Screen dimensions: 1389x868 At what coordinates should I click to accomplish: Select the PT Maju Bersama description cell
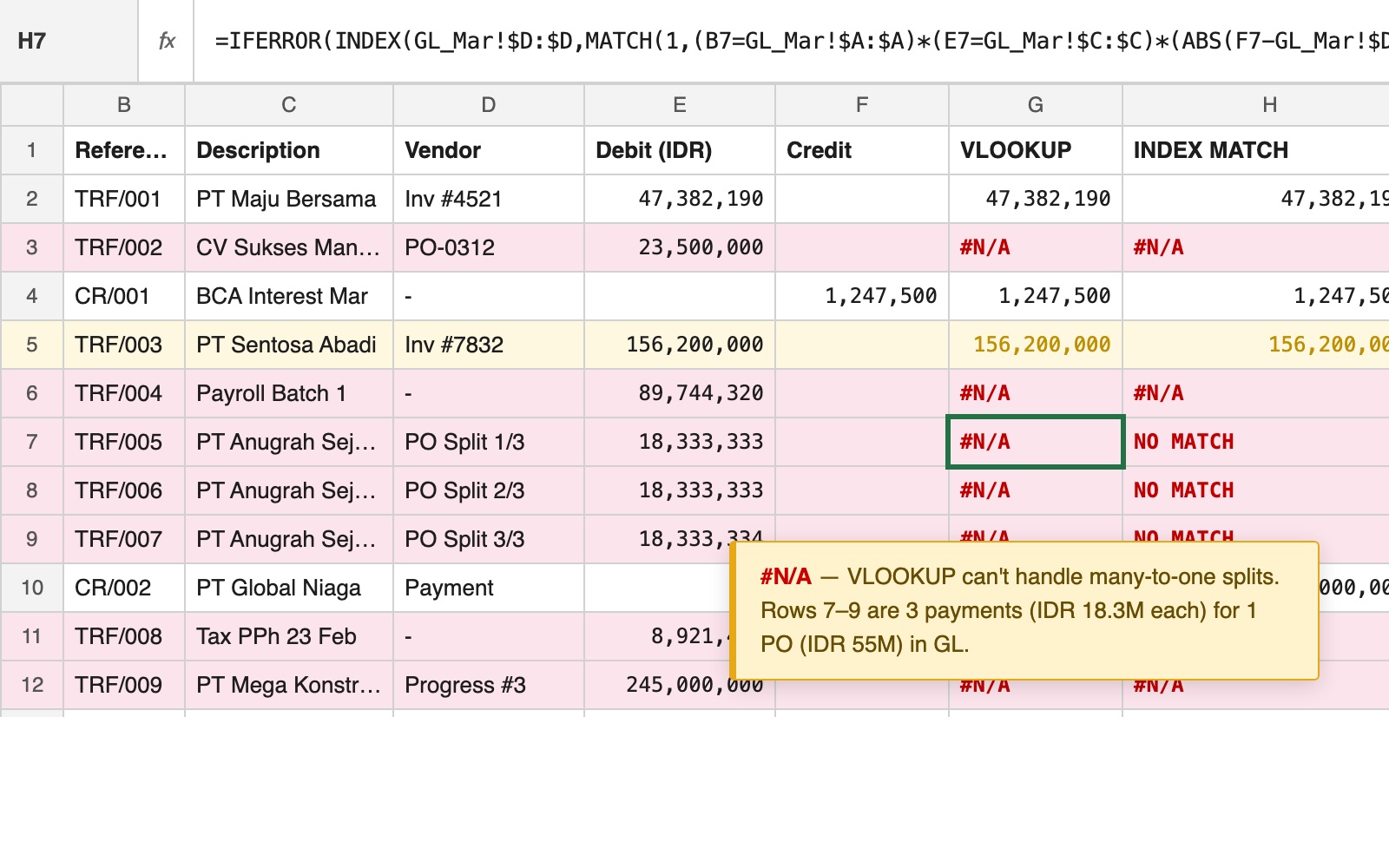pyautogui.click(x=288, y=199)
